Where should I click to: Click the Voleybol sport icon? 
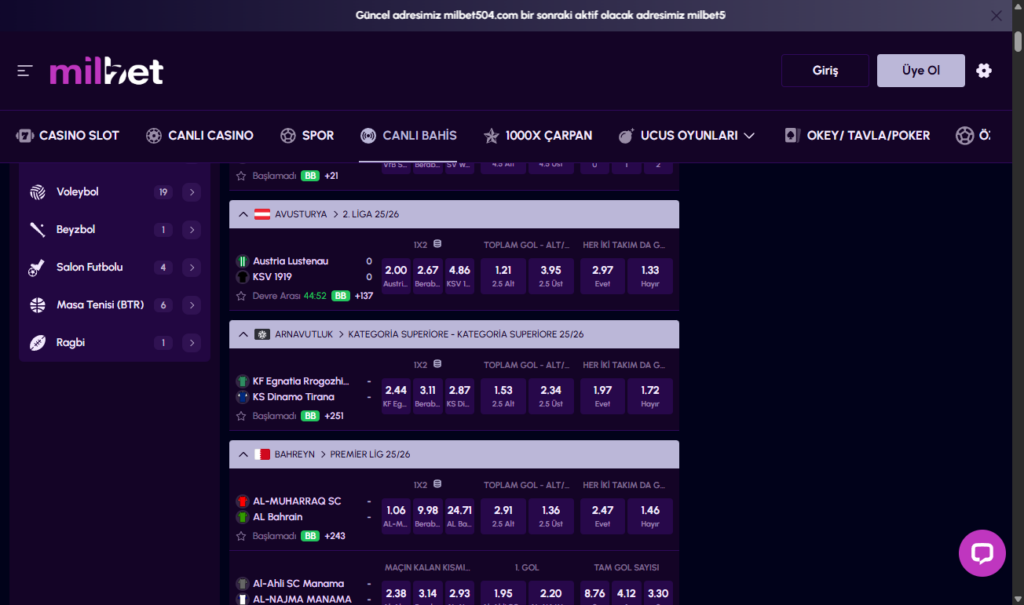(37, 192)
